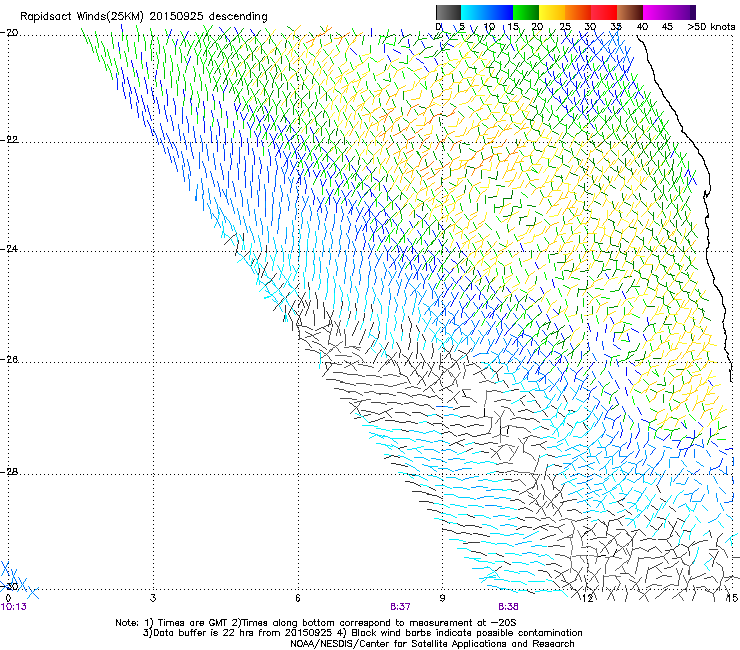
Task: Click the purple time stamp '10:13'
Action: pyautogui.click(x=14, y=607)
